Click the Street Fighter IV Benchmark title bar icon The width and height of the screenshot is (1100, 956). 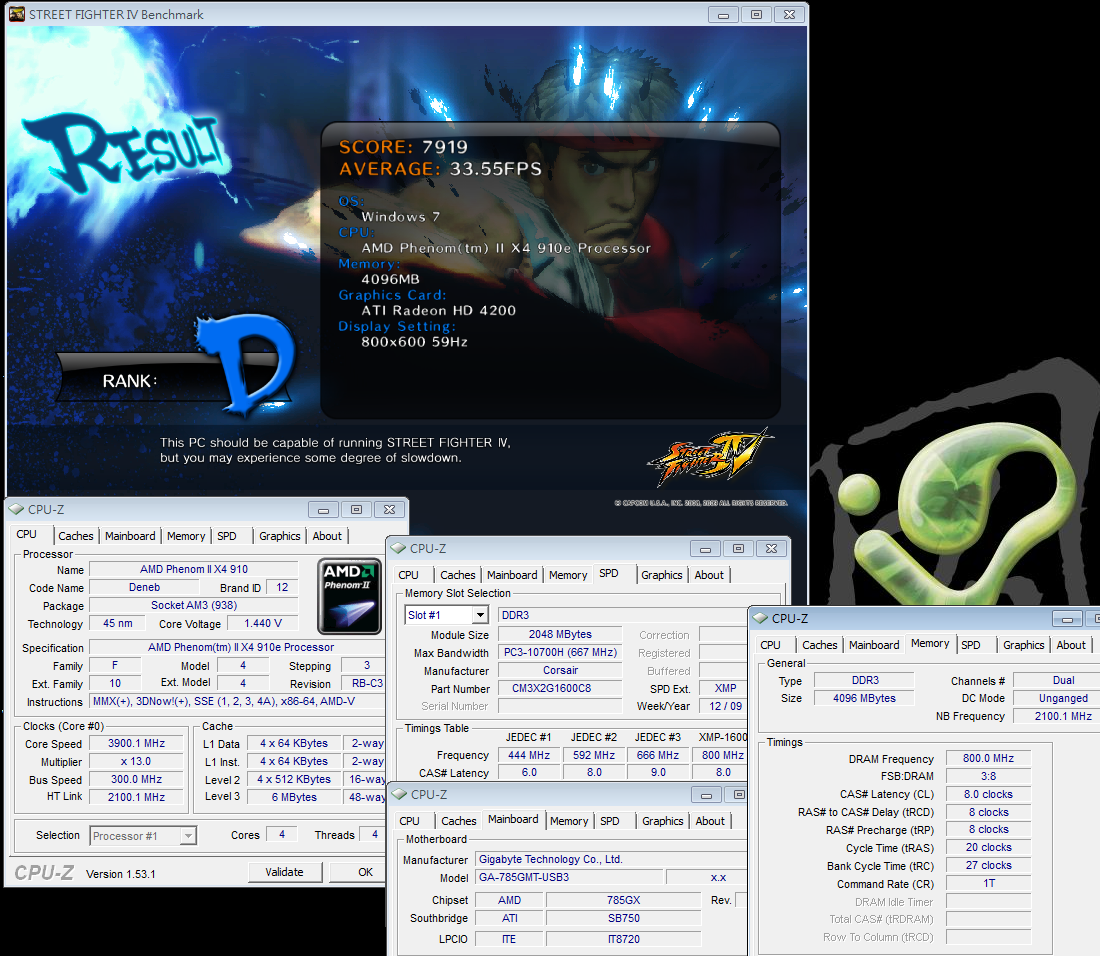click(16, 14)
